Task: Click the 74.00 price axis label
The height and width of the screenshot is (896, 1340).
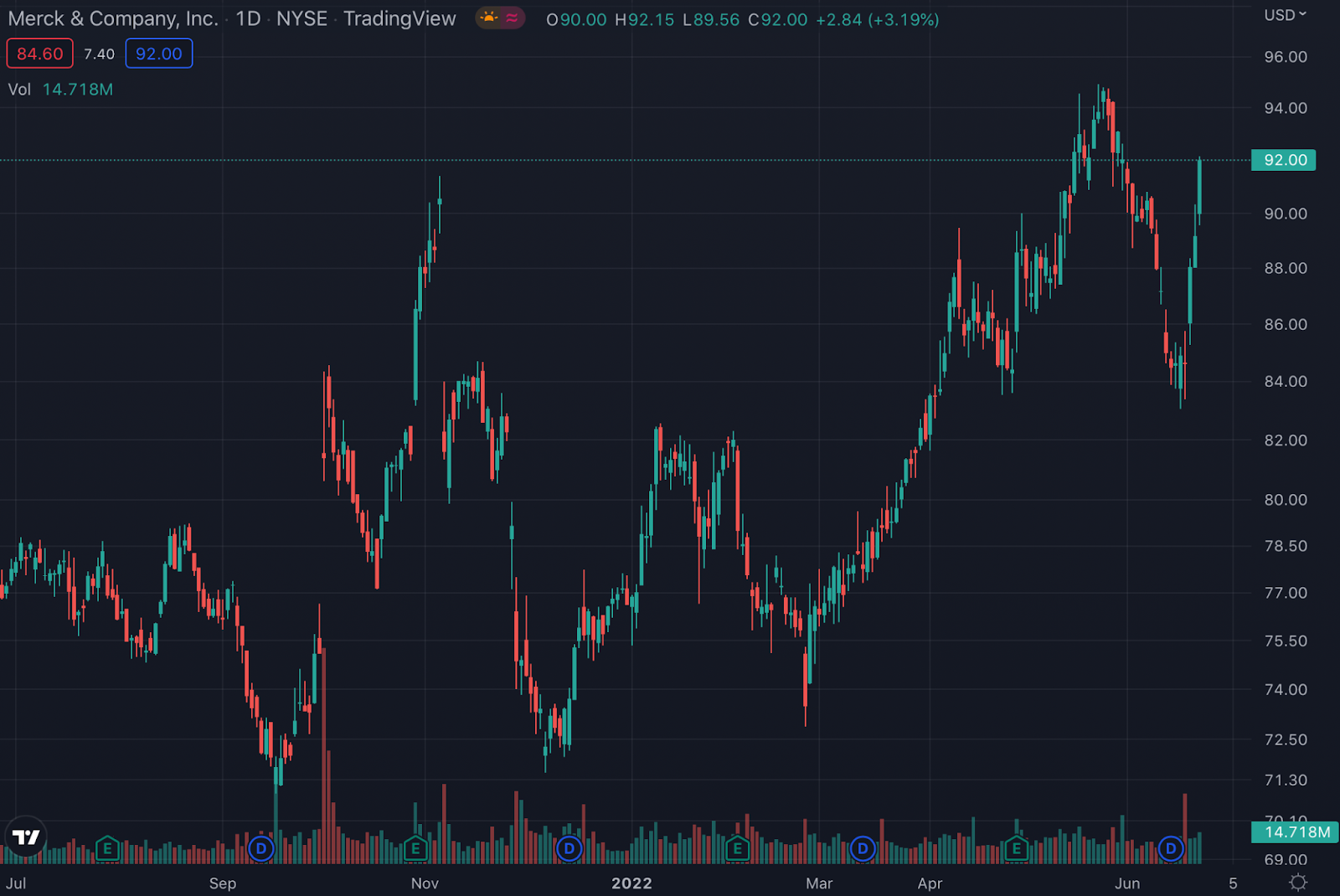Action: 1286,689
